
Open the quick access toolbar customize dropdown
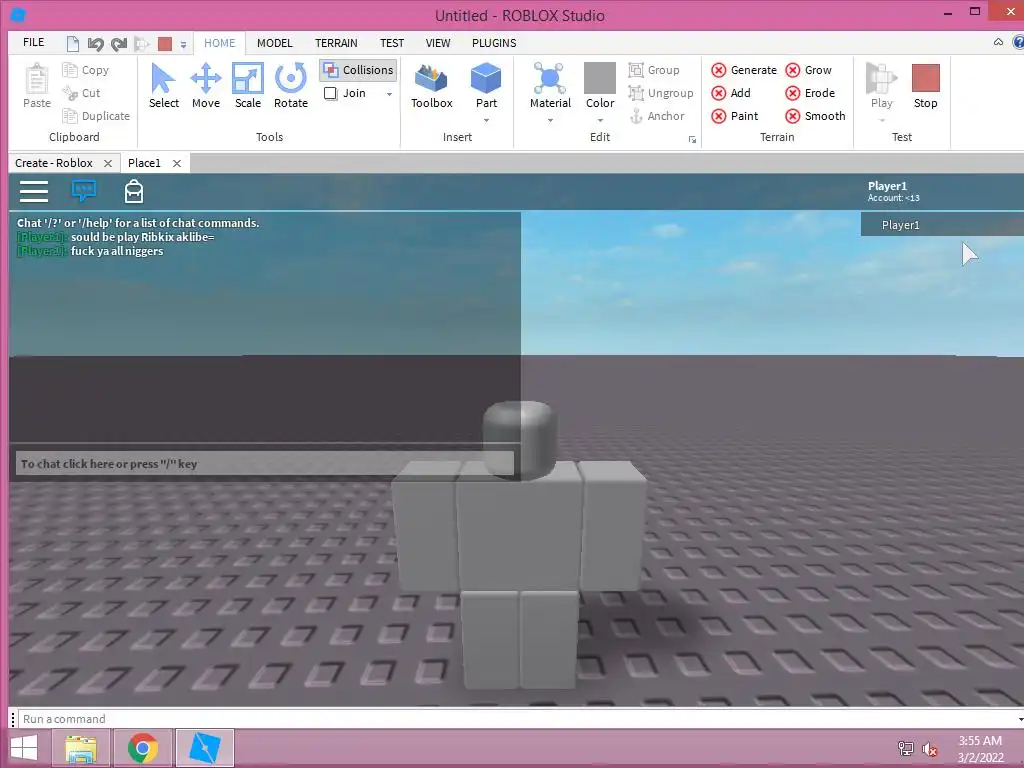184,45
